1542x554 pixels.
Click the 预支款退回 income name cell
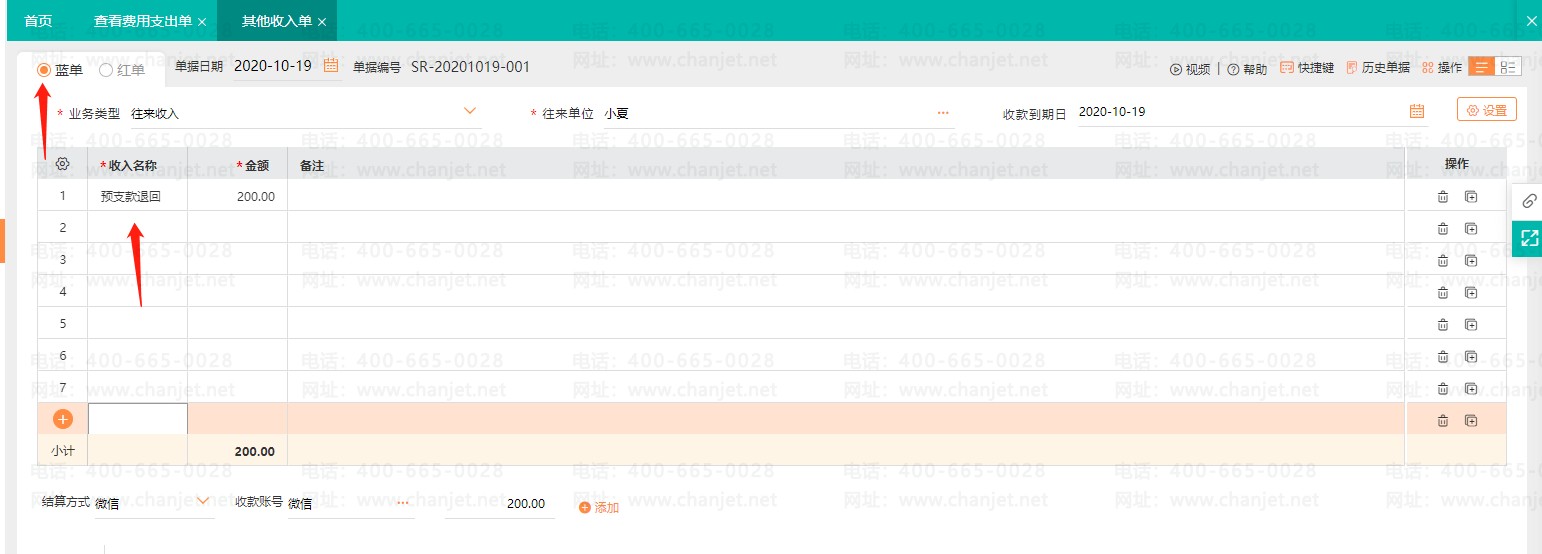[137, 196]
